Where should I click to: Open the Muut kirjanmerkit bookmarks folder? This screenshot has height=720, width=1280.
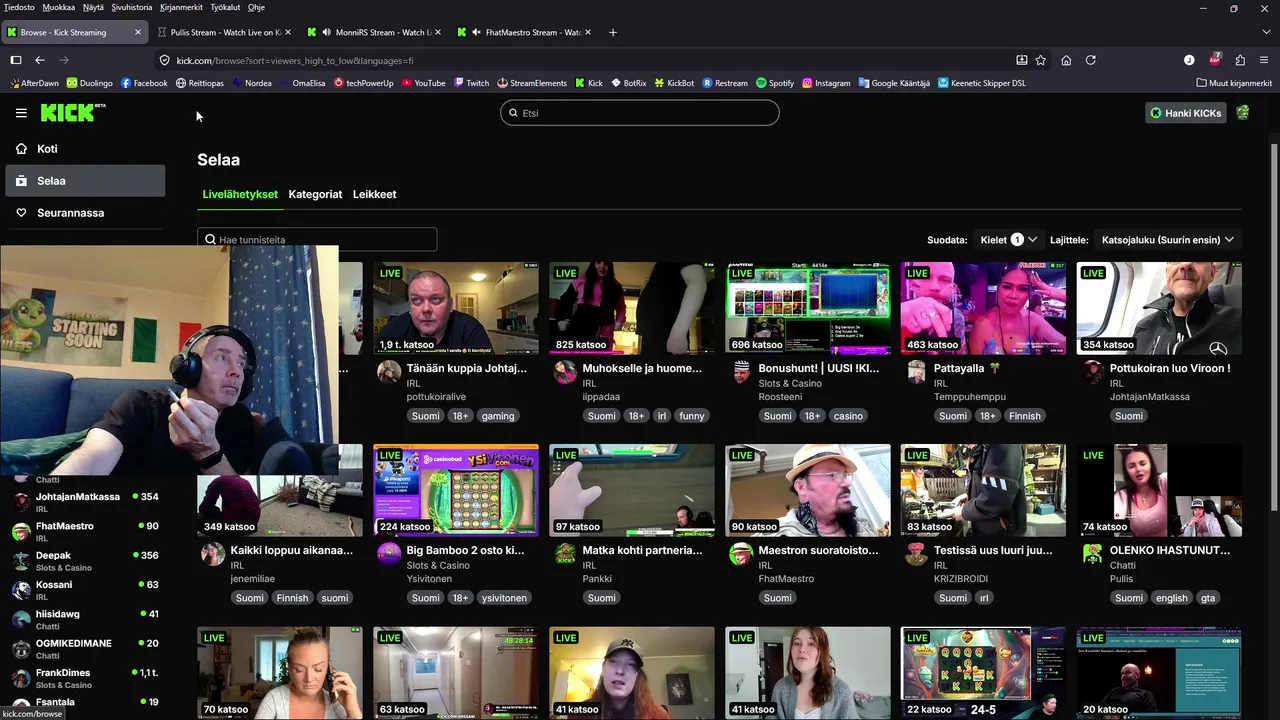(1234, 83)
